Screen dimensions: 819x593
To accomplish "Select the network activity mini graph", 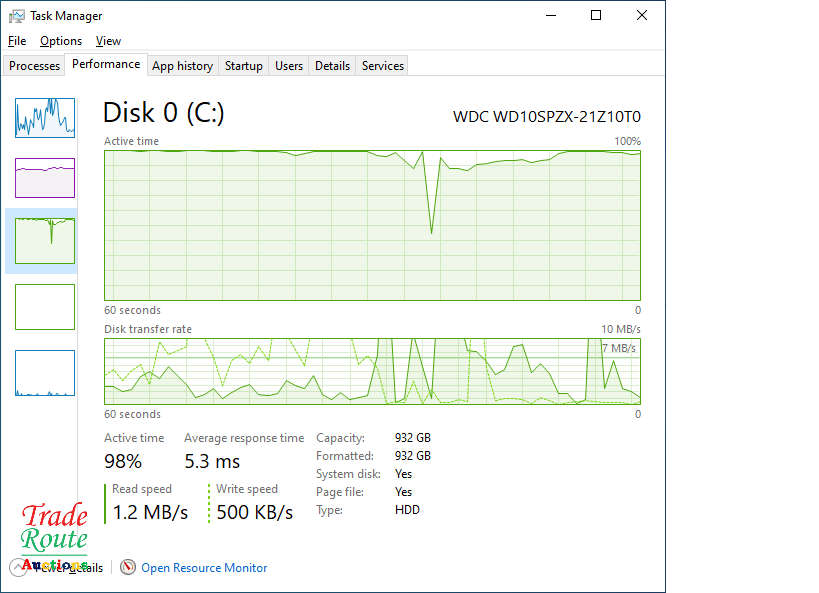I will tap(45, 373).
